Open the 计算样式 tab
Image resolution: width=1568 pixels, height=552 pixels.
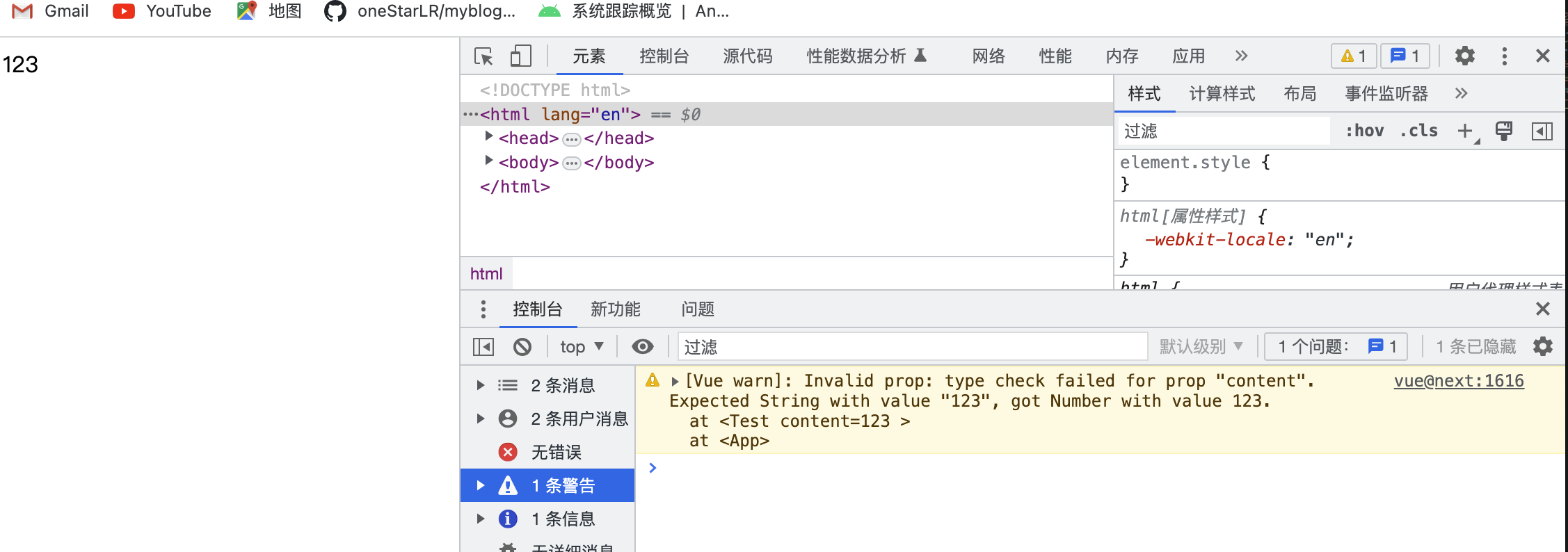1222,94
